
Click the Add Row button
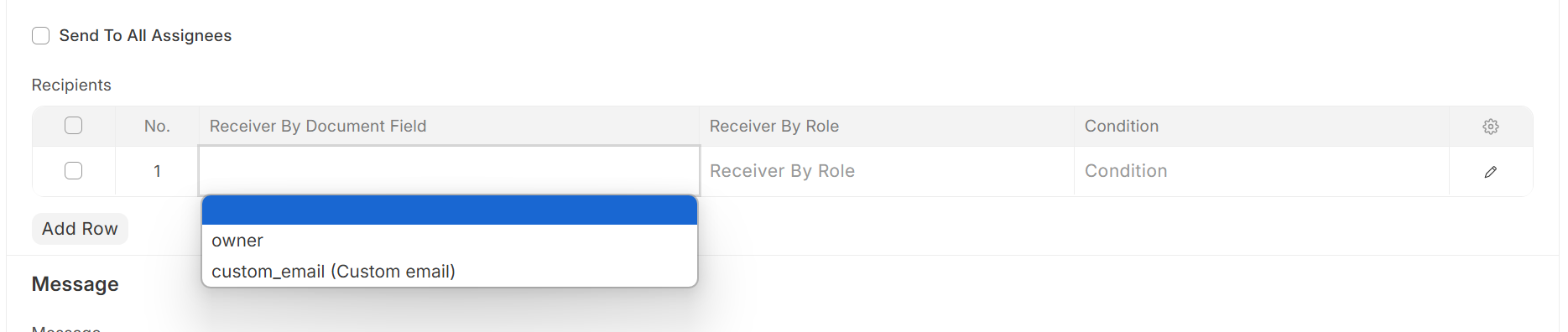80,229
